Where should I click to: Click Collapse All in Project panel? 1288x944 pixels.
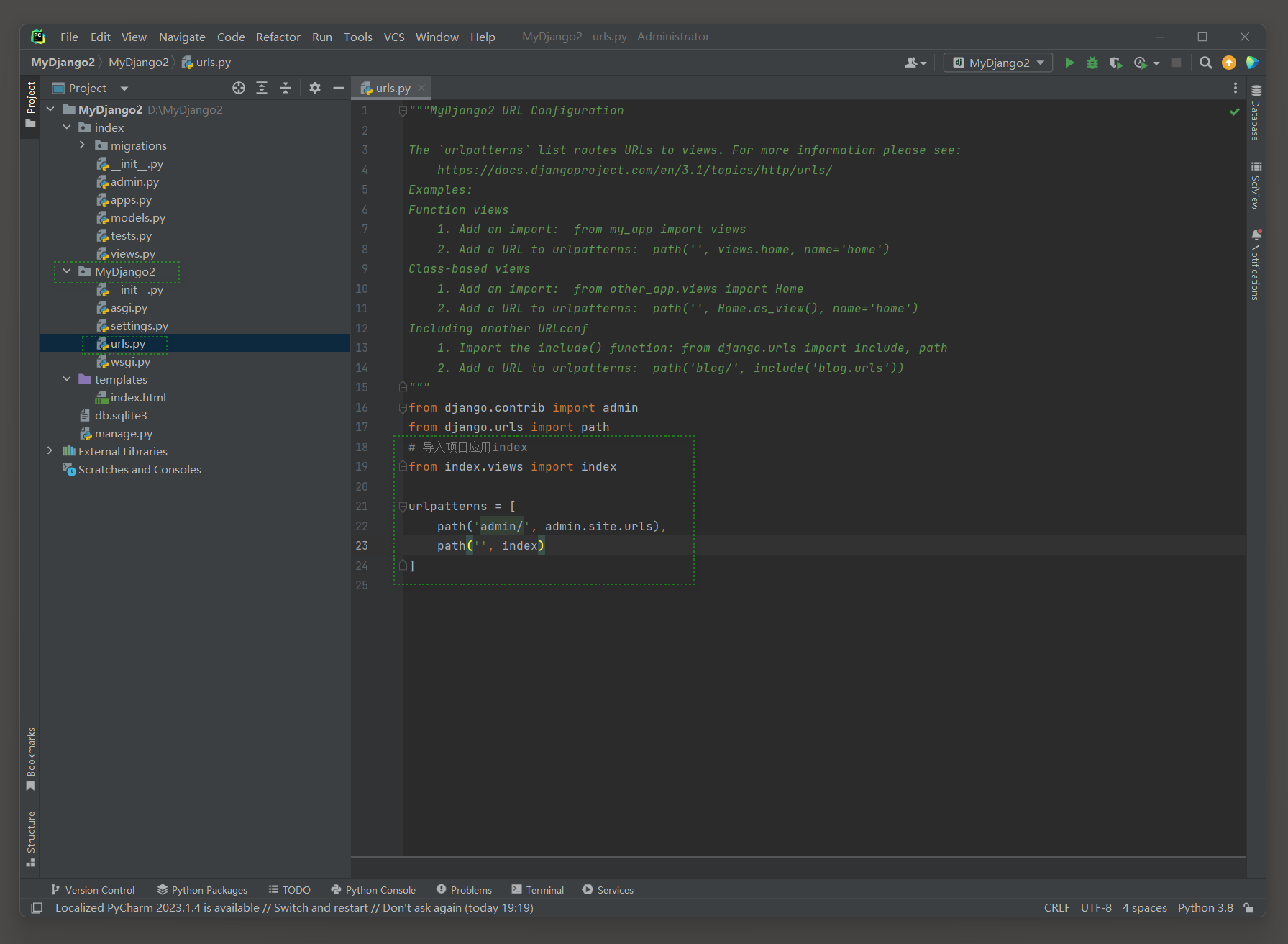click(286, 88)
